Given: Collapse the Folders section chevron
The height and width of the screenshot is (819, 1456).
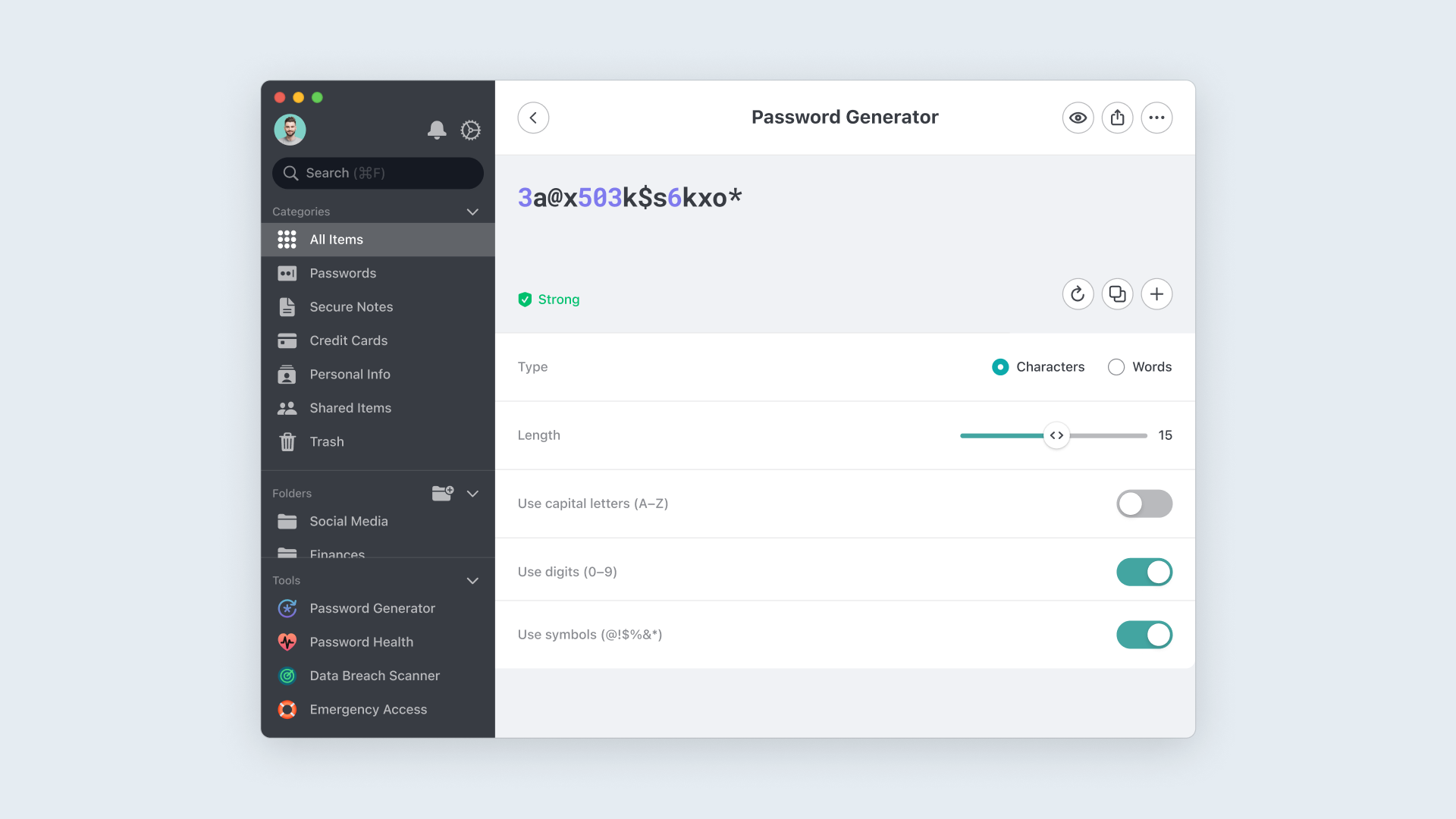Looking at the screenshot, I should click(x=472, y=494).
